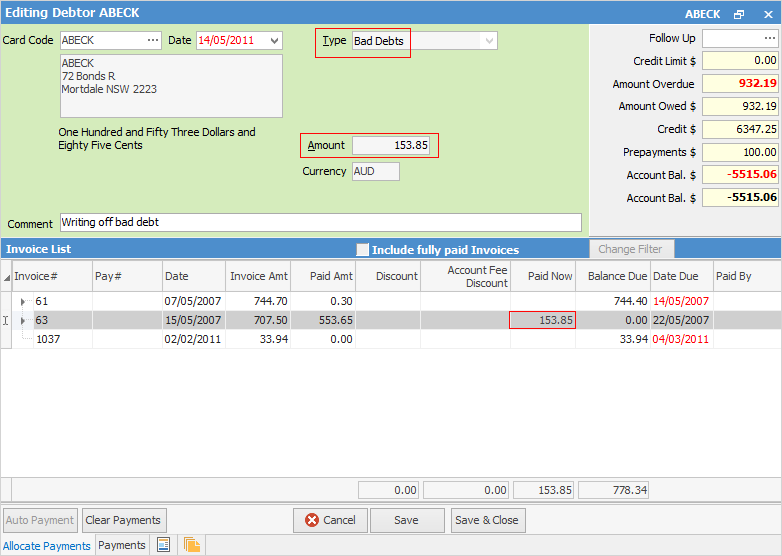Click the restore window icon beside ABECK
This screenshot has height=556, width=782.
point(739,14)
